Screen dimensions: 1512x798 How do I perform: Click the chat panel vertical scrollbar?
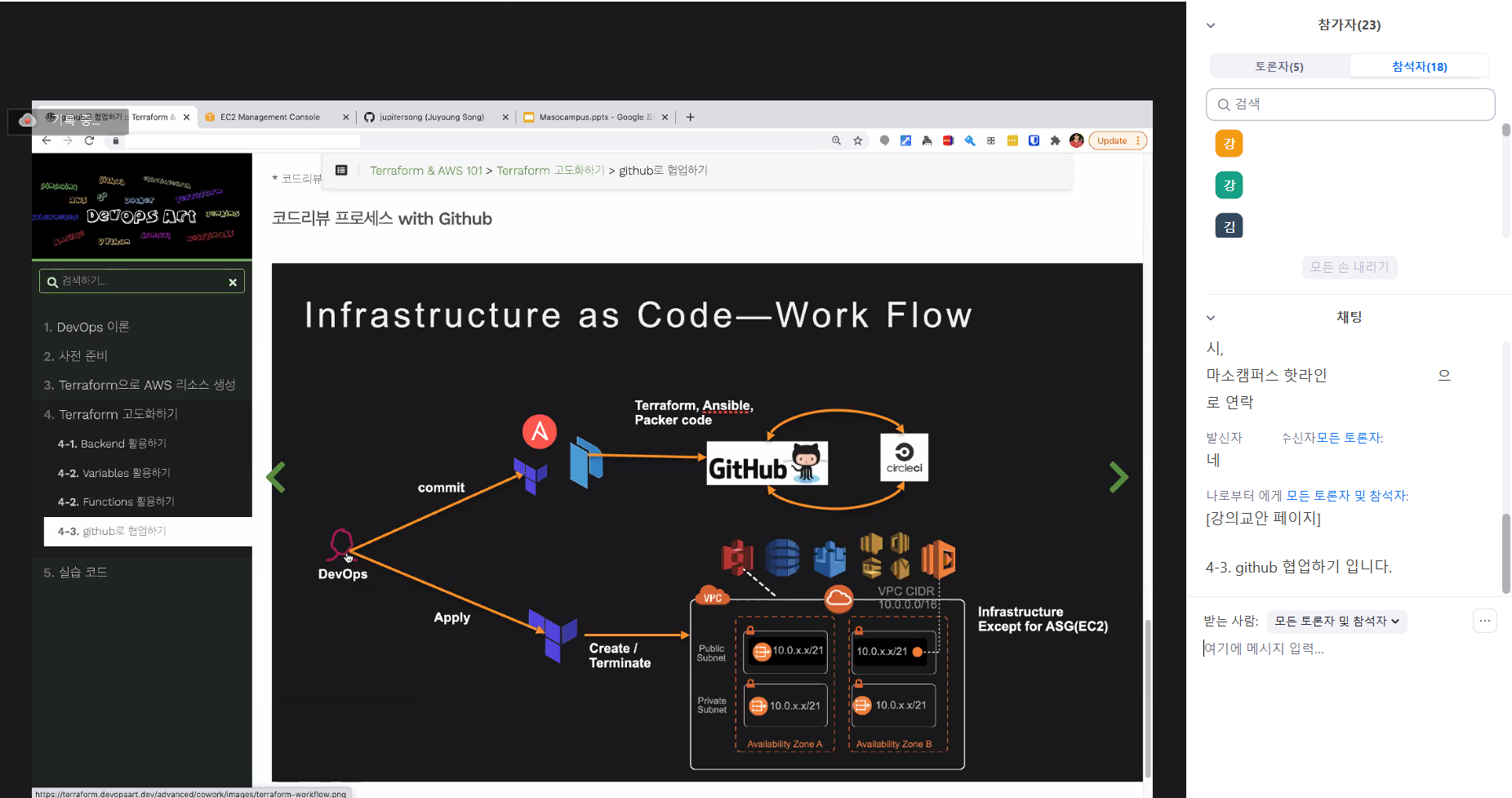tap(1505, 553)
